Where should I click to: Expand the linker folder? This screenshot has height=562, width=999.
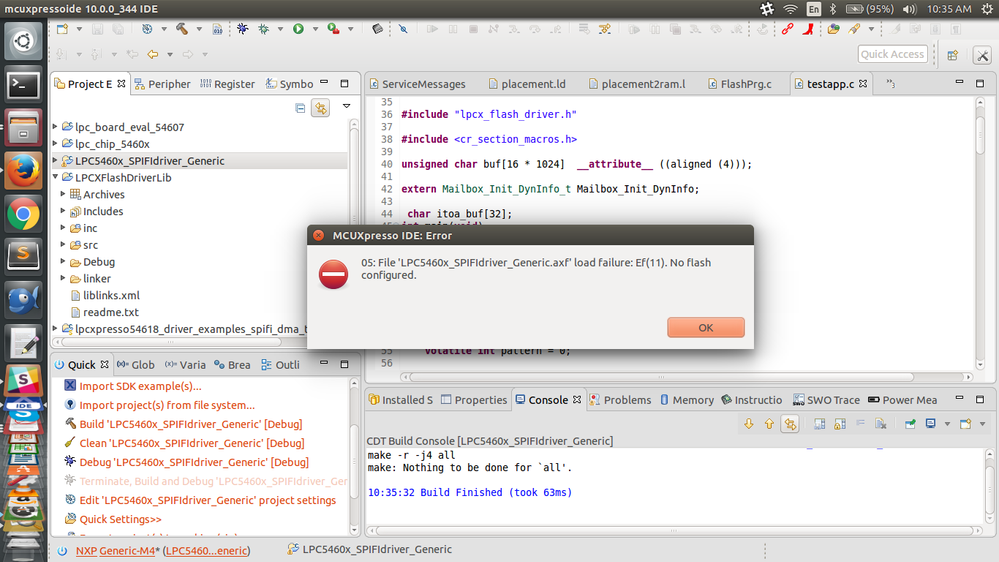tap(63, 278)
